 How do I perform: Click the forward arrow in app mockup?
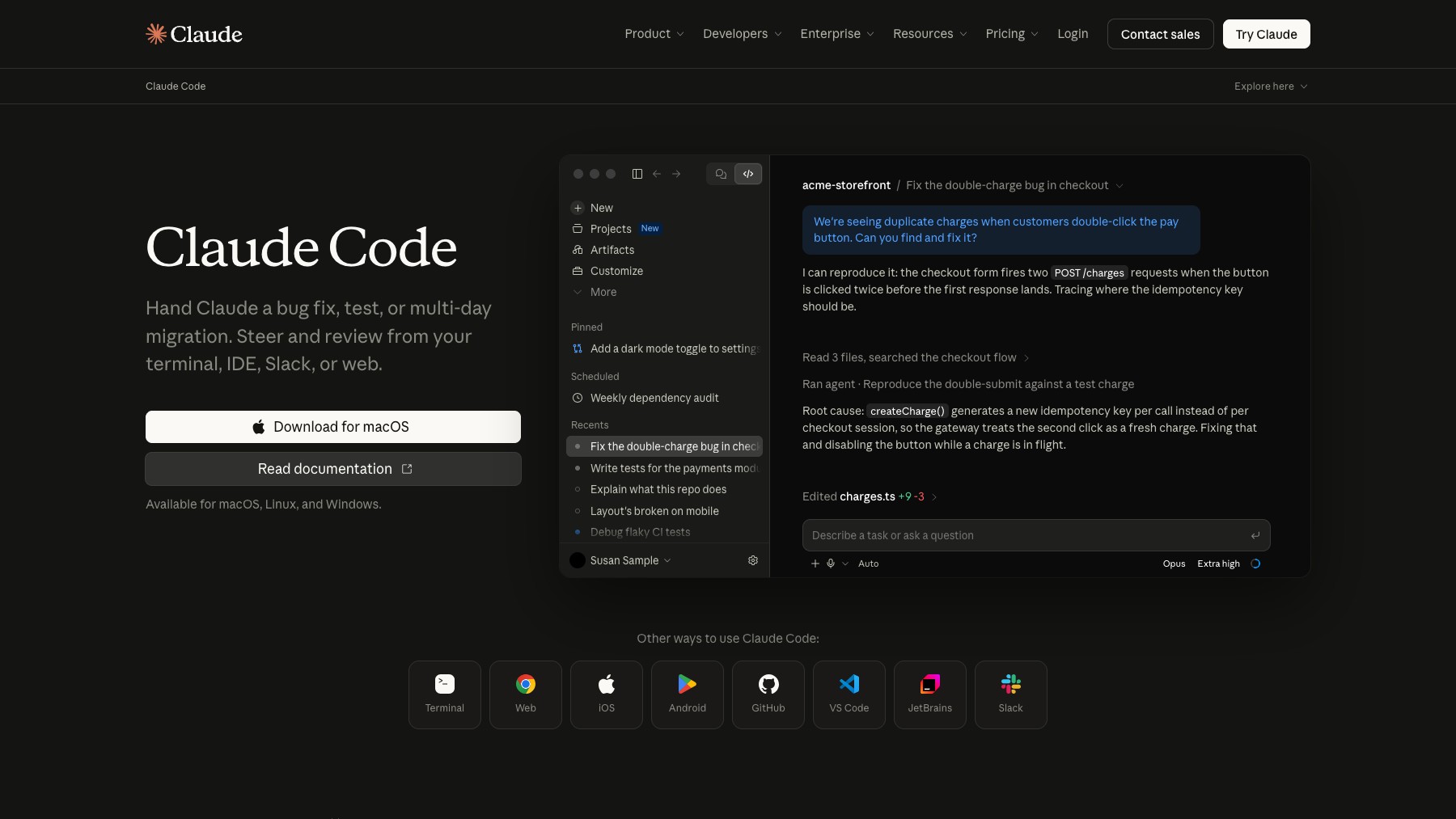[676, 174]
